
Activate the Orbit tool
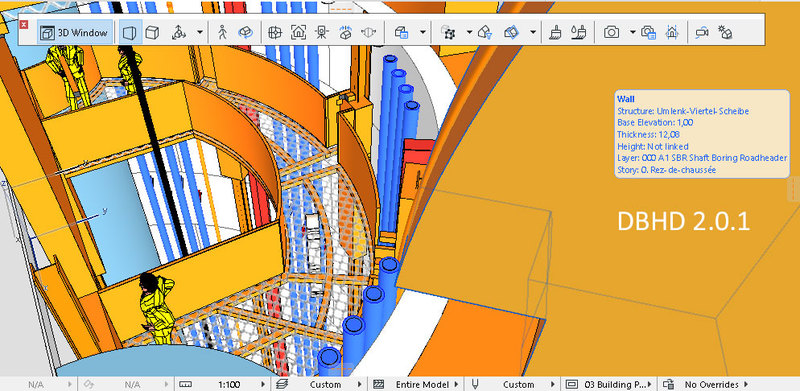(x=246, y=33)
